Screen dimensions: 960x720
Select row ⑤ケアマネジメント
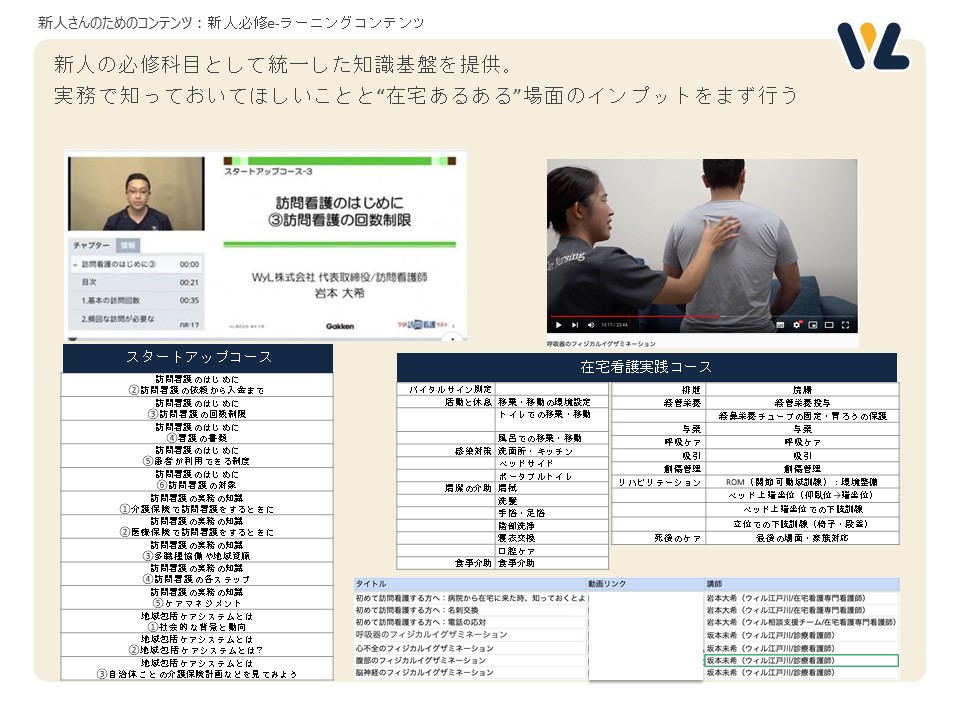click(x=197, y=598)
